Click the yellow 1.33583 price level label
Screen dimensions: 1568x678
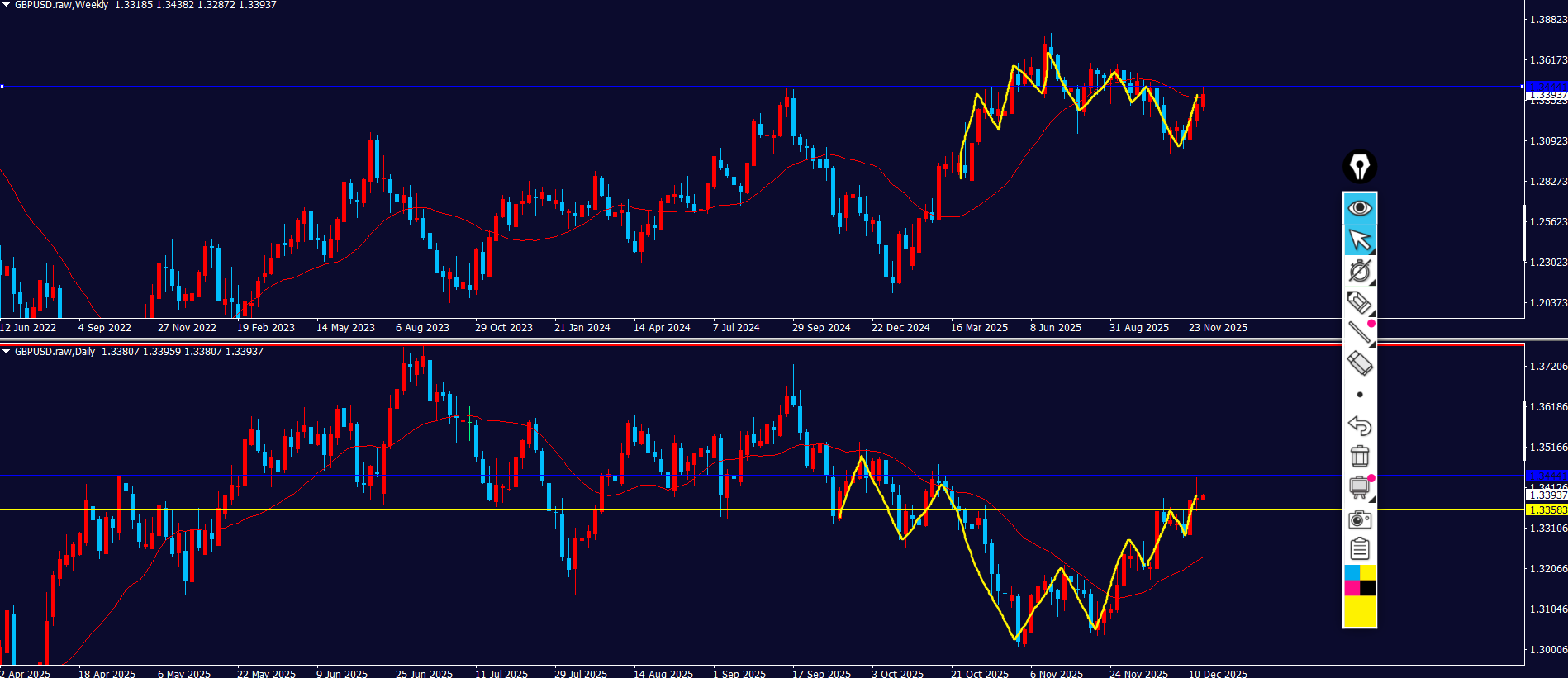(1547, 510)
